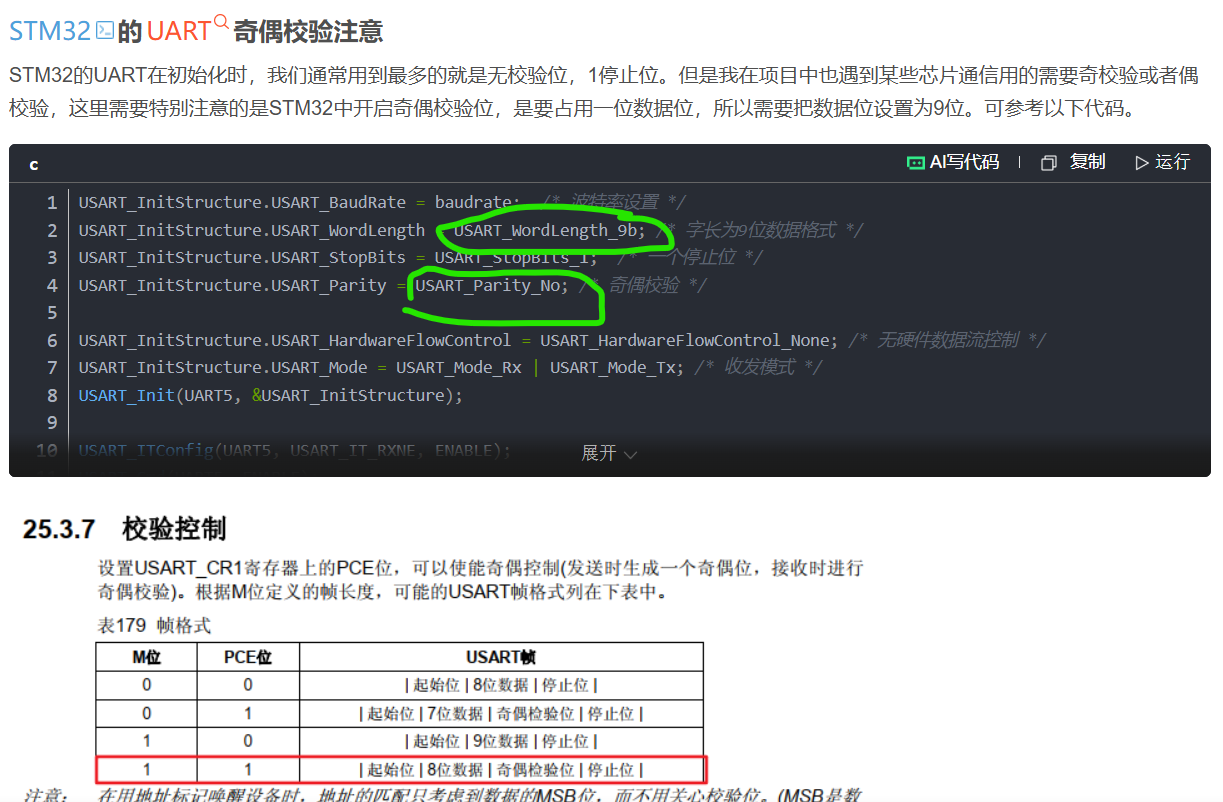Click the USART_BaudRate code line
Viewport: 1223px width, 802px height.
383,203
